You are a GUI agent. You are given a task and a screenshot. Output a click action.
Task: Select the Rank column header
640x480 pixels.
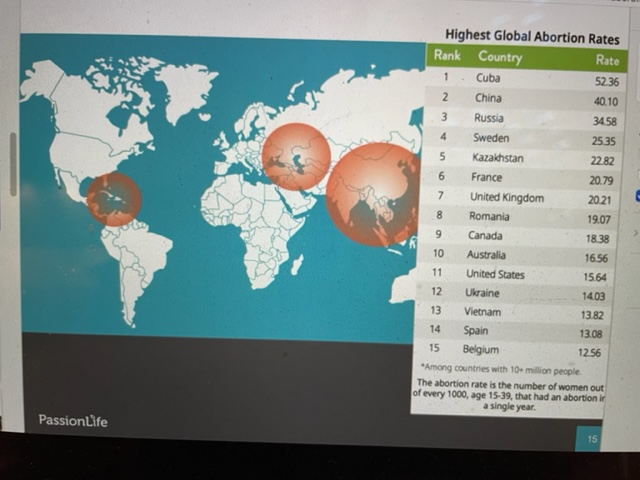446,57
